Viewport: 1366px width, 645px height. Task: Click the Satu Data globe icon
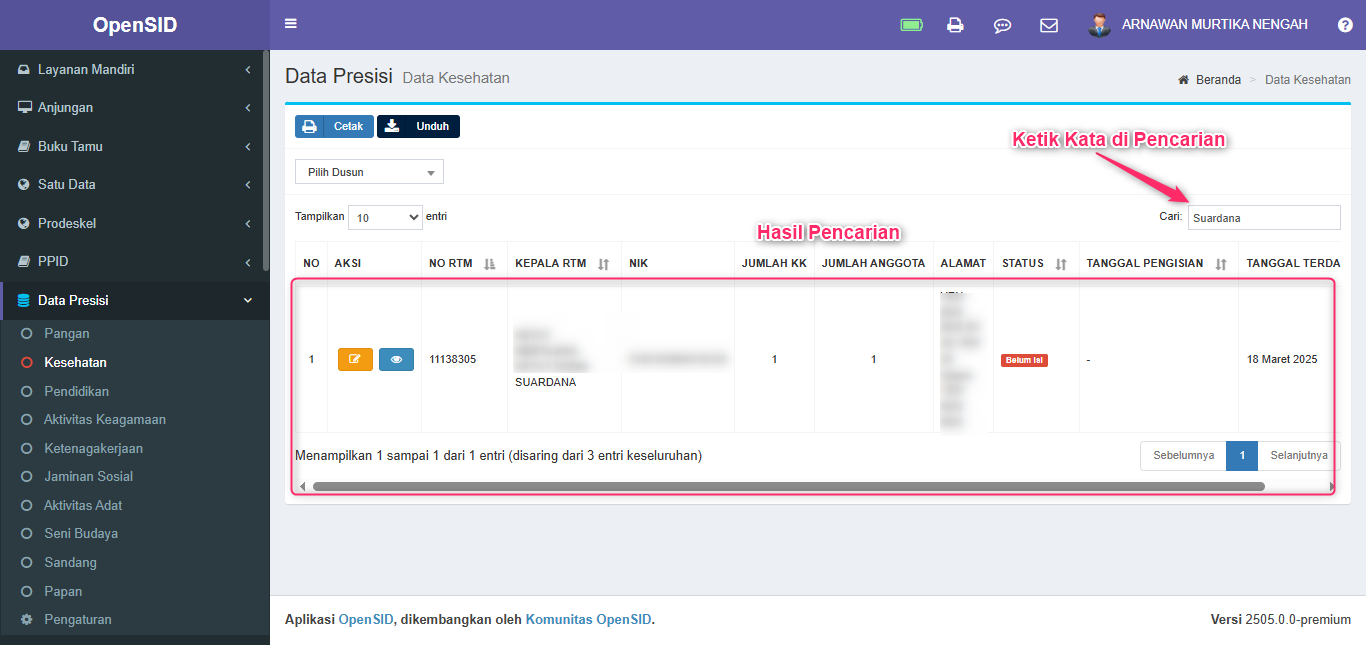click(x=24, y=185)
